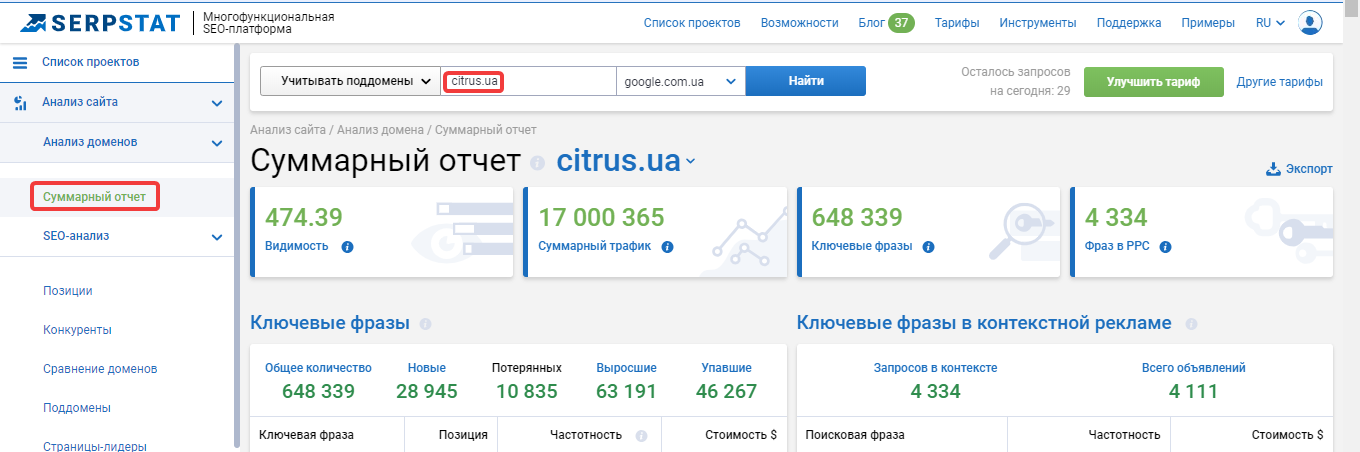Select Сравнение доменов in the sidebar

(100, 369)
